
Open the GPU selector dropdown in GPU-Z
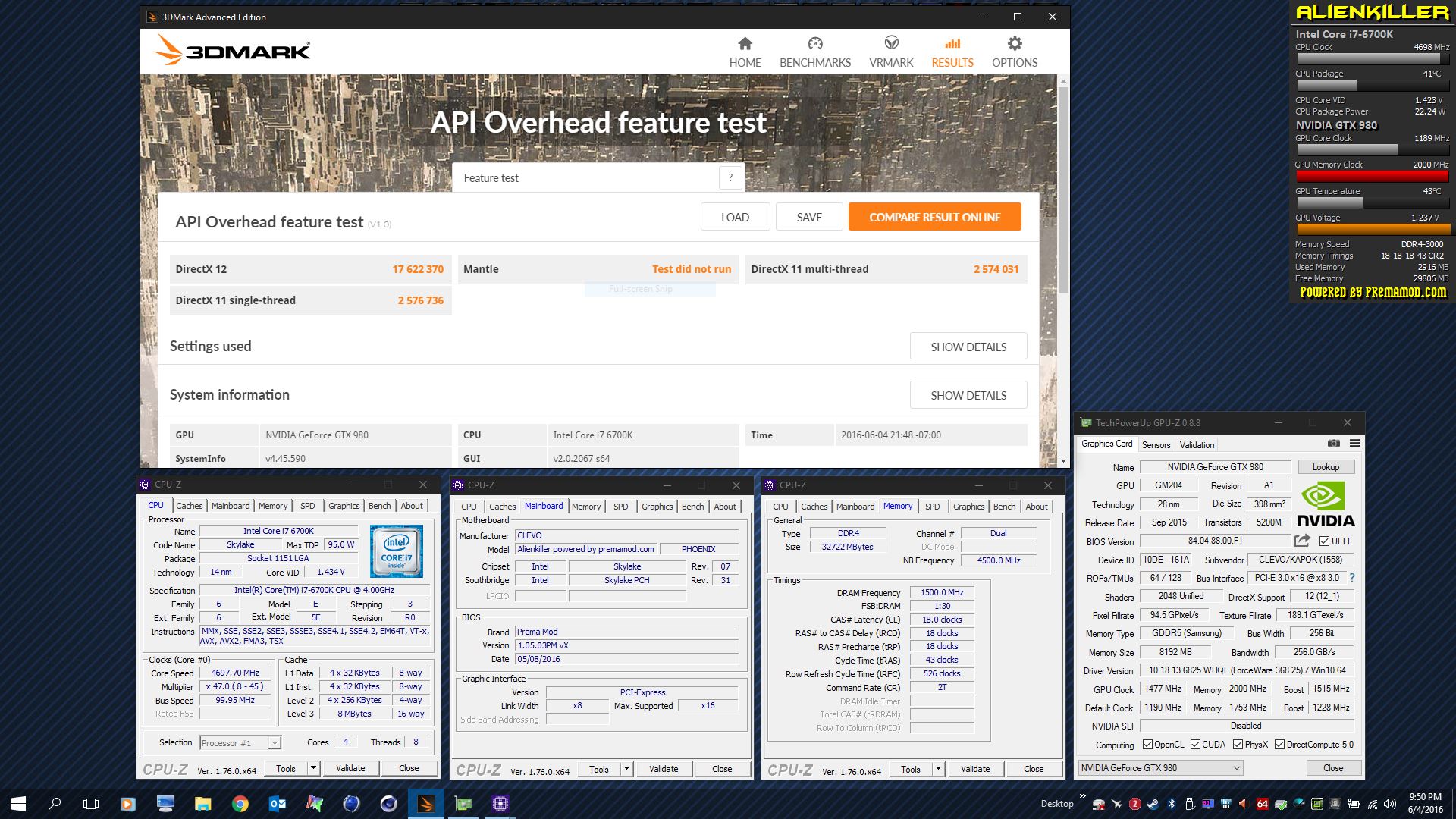[1160, 768]
